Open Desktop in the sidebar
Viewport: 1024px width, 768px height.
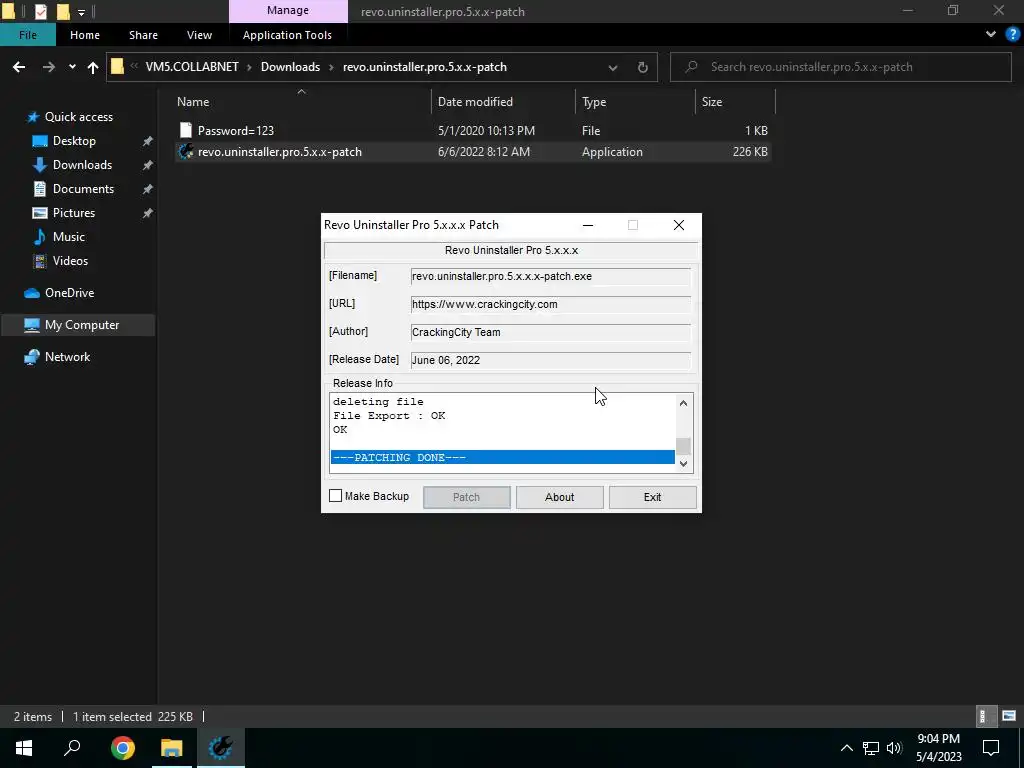pyautogui.click(x=74, y=141)
